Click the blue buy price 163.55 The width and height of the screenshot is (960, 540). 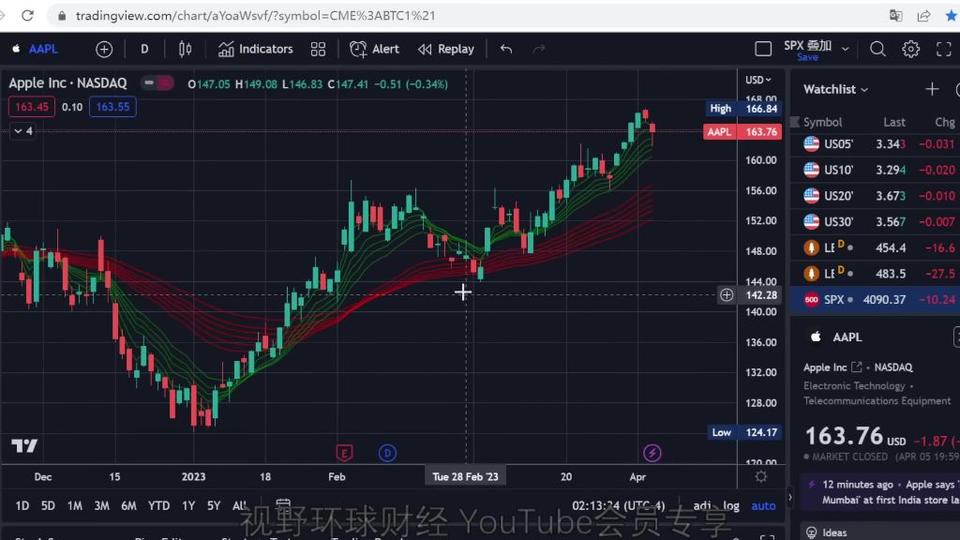113,107
